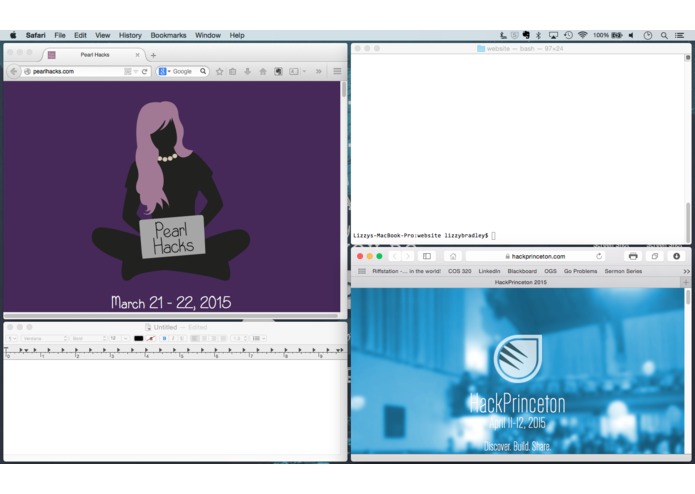Go back in the Pearl Hacks browser window

pos(14,71)
